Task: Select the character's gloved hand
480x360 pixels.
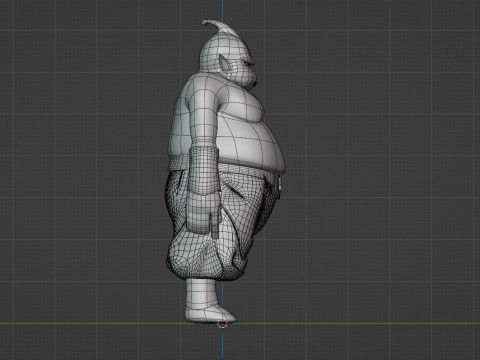Action: click(x=203, y=214)
